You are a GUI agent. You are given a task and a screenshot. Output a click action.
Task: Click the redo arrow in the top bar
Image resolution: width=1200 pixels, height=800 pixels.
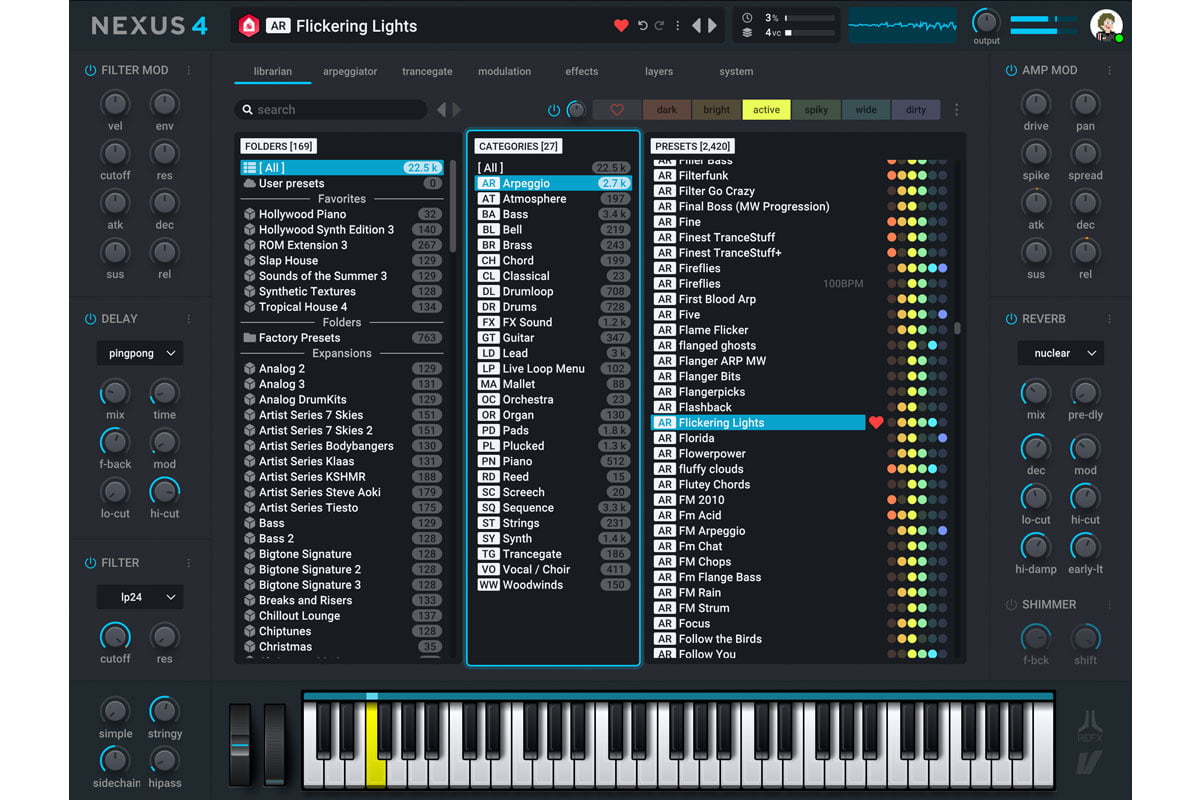(x=660, y=26)
